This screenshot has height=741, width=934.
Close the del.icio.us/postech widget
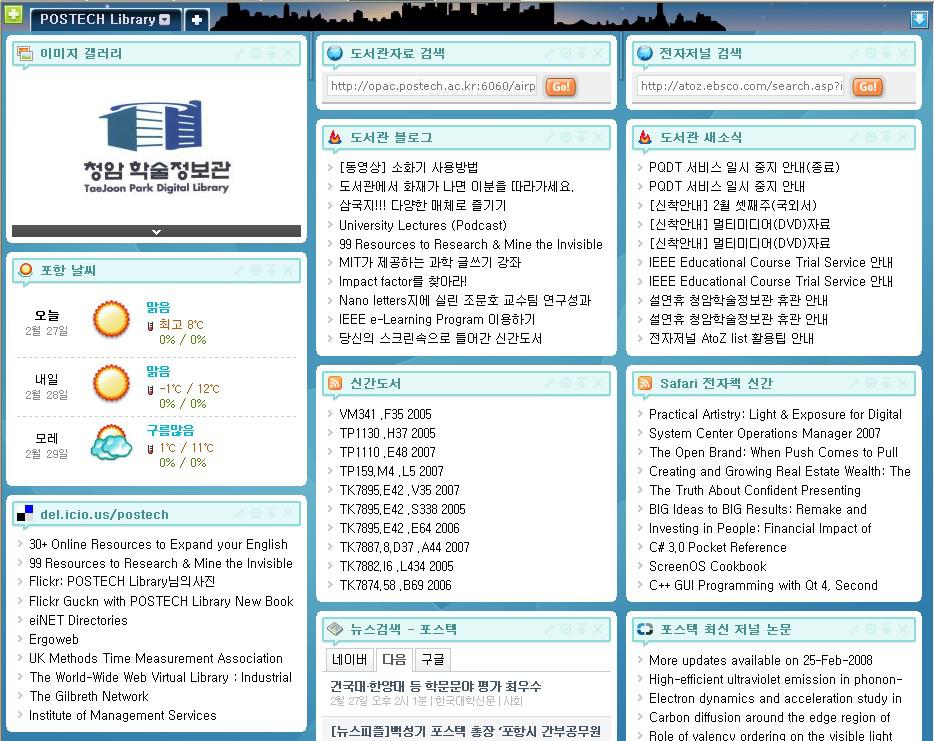point(288,513)
